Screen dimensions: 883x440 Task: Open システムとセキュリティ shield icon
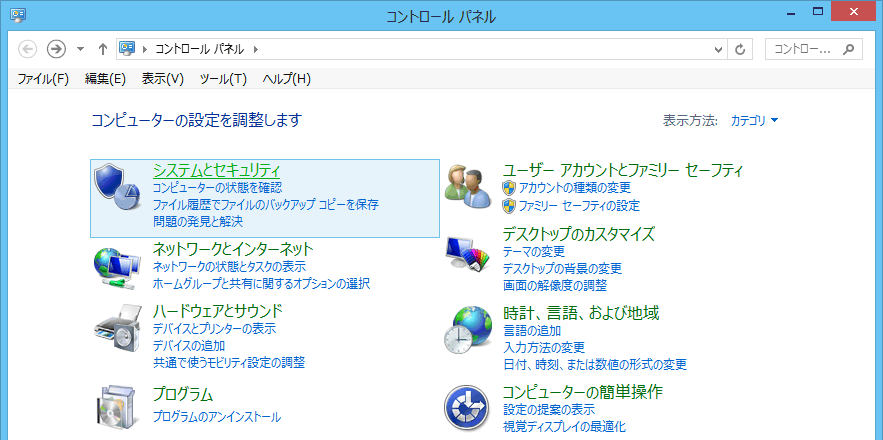coord(117,189)
